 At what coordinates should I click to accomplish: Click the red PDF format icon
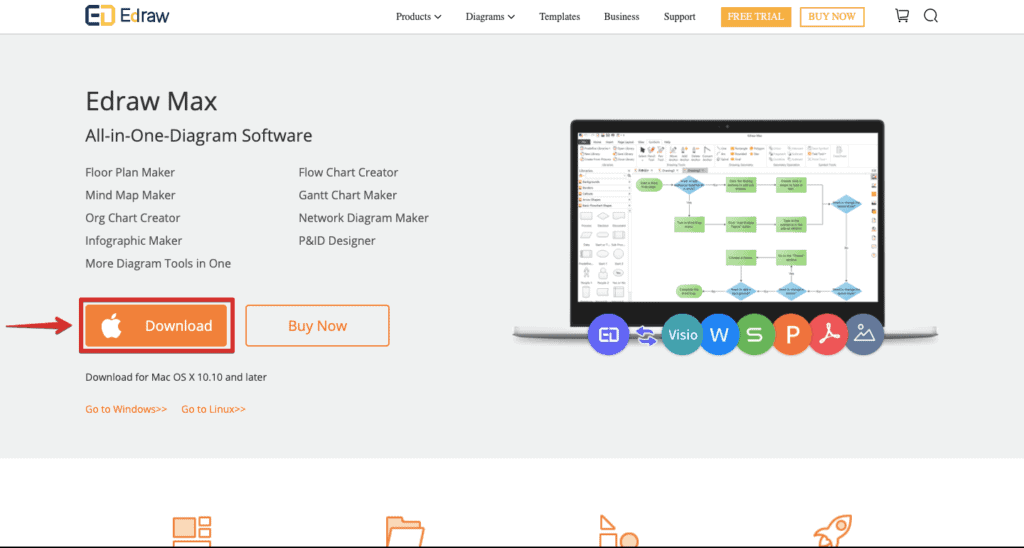(x=828, y=334)
